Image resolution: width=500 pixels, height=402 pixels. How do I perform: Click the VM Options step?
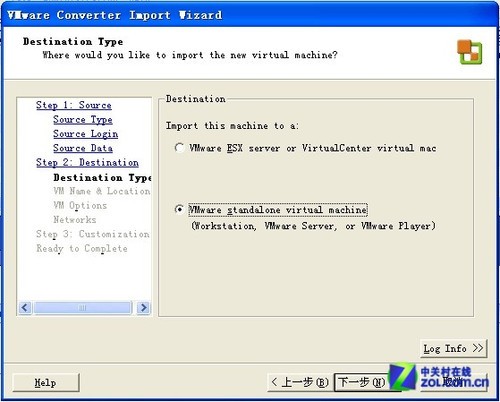click(x=80, y=205)
